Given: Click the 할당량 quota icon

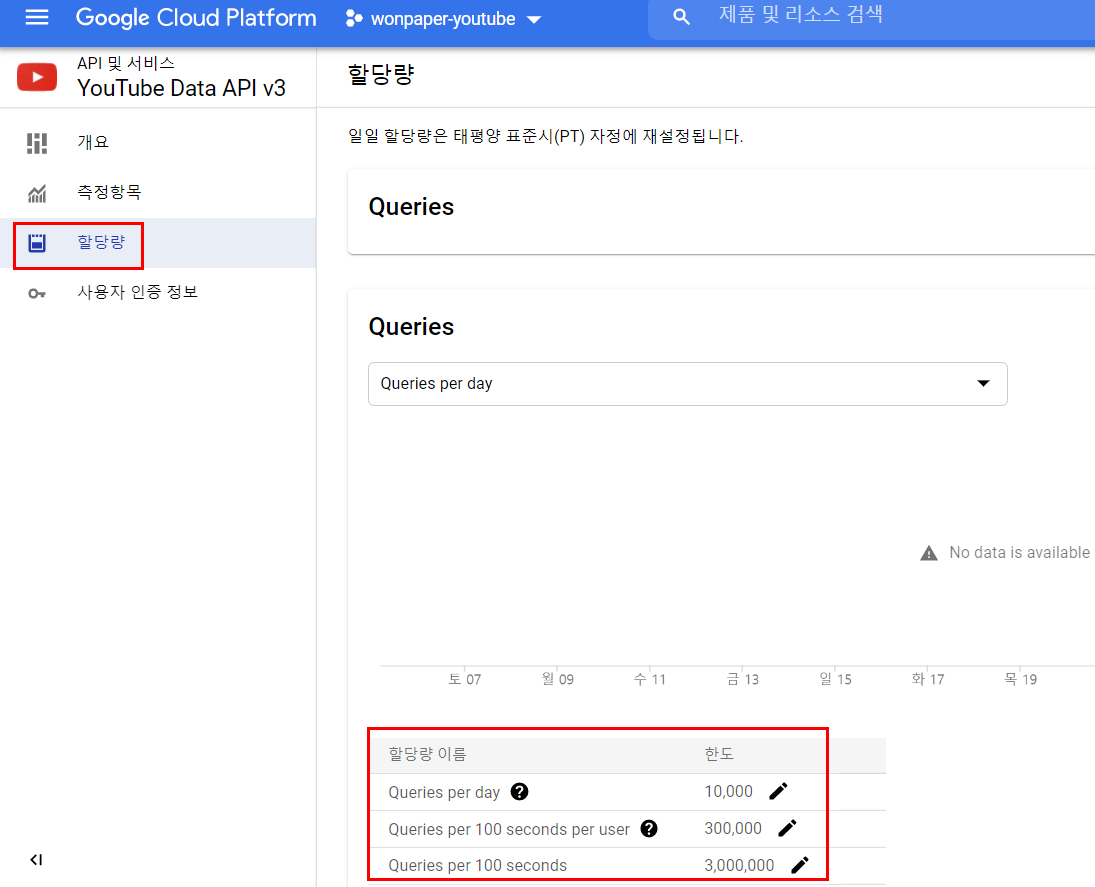Looking at the screenshot, I should pos(37,243).
